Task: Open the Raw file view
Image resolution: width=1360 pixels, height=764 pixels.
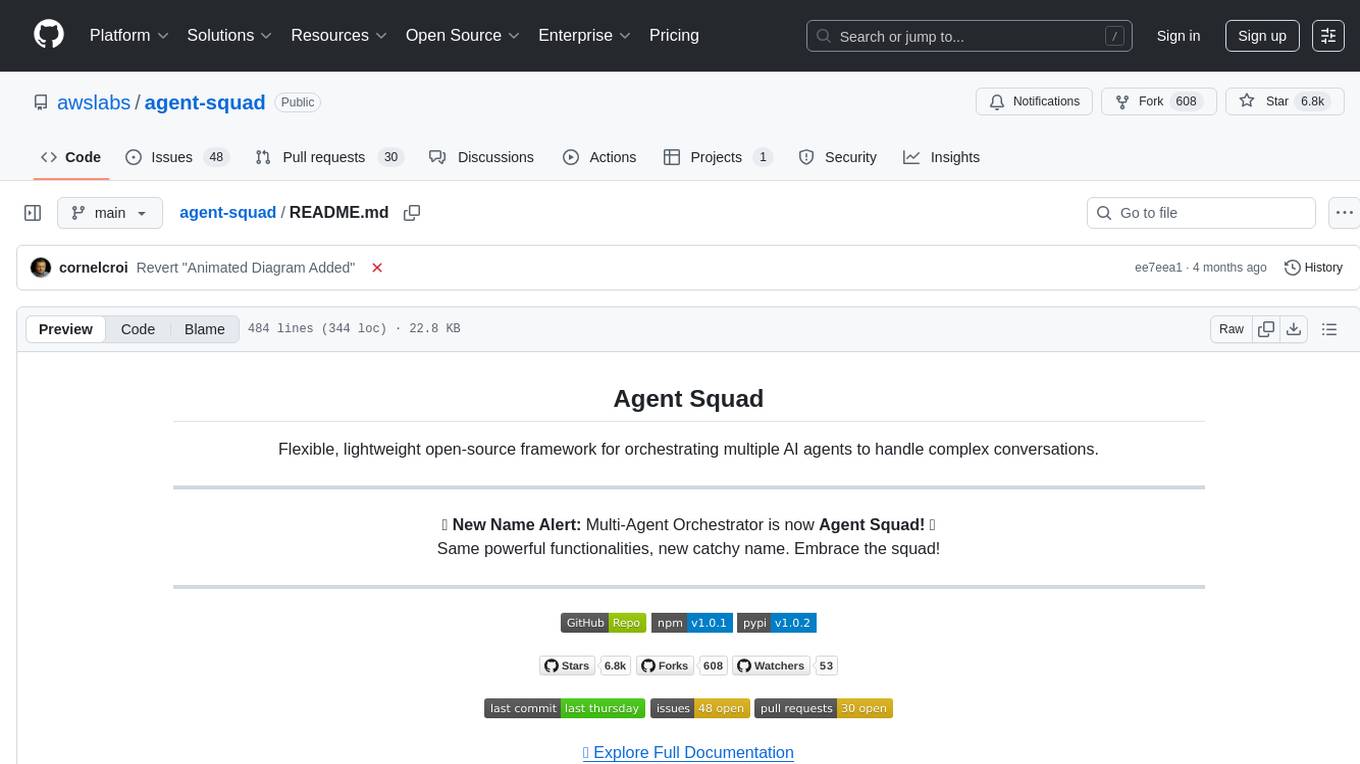Action: click(x=1231, y=329)
